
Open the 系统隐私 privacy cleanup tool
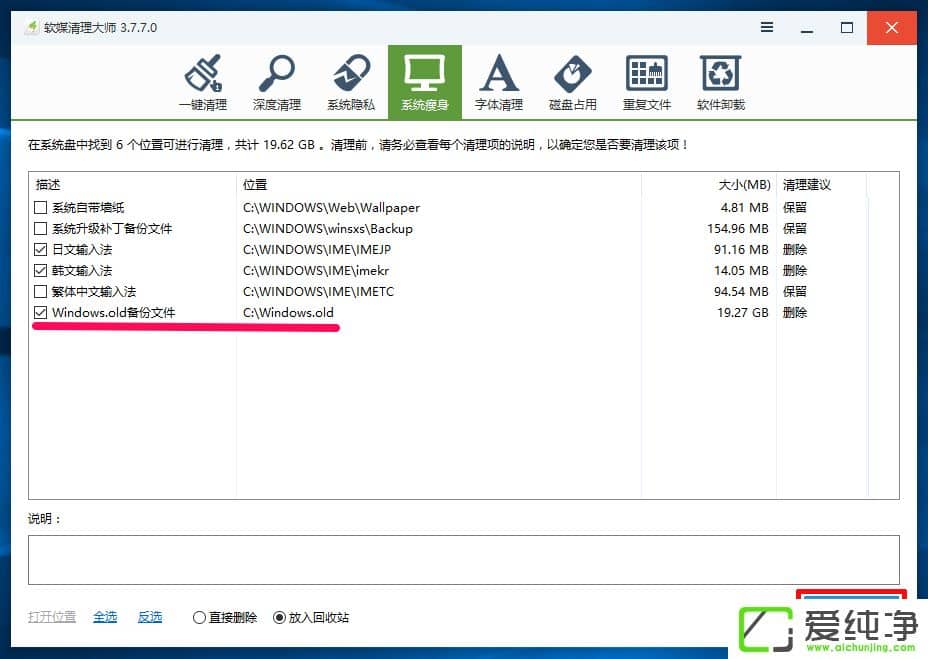[x=350, y=80]
